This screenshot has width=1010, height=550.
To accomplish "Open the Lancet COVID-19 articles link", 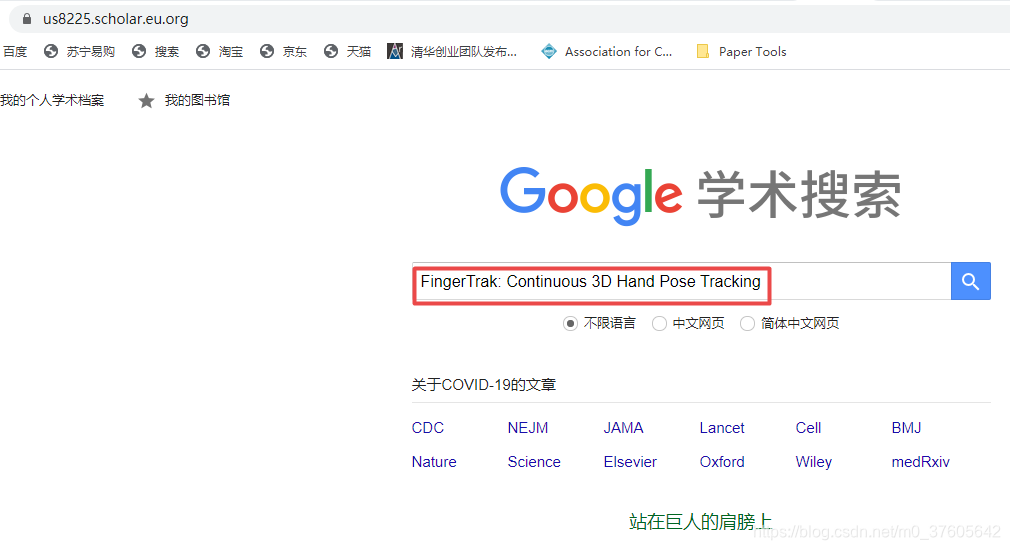I will pyautogui.click(x=722, y=428).
